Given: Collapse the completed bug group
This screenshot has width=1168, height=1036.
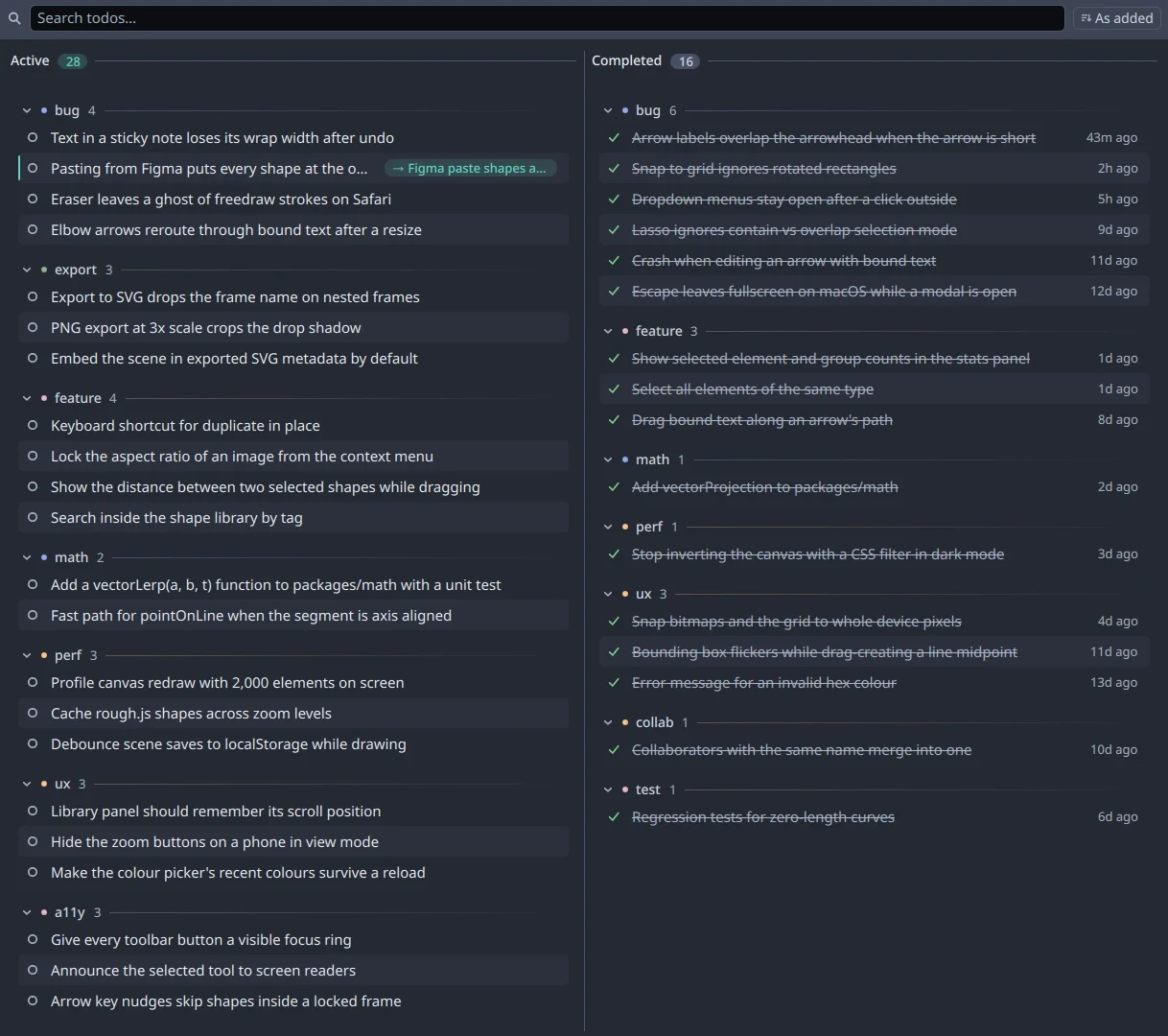Looking at the screenshot, I should [608, 110].
